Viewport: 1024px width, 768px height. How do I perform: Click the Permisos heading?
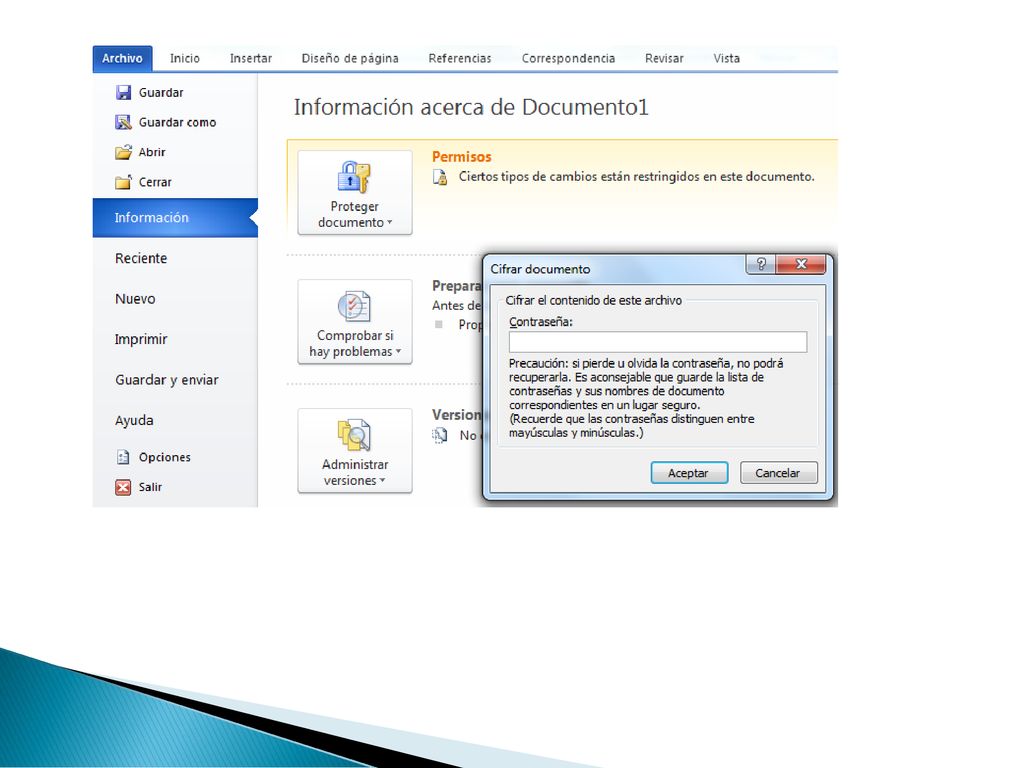tap(461, 157)
